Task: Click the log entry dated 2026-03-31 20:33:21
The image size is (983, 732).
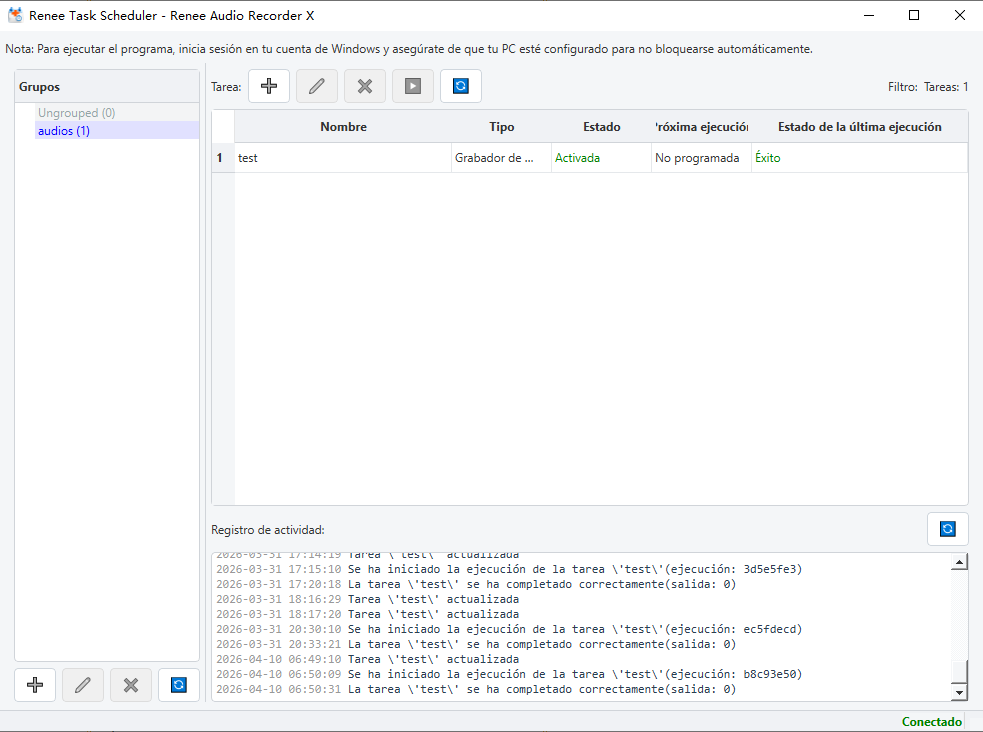Action: pos(476,644)
